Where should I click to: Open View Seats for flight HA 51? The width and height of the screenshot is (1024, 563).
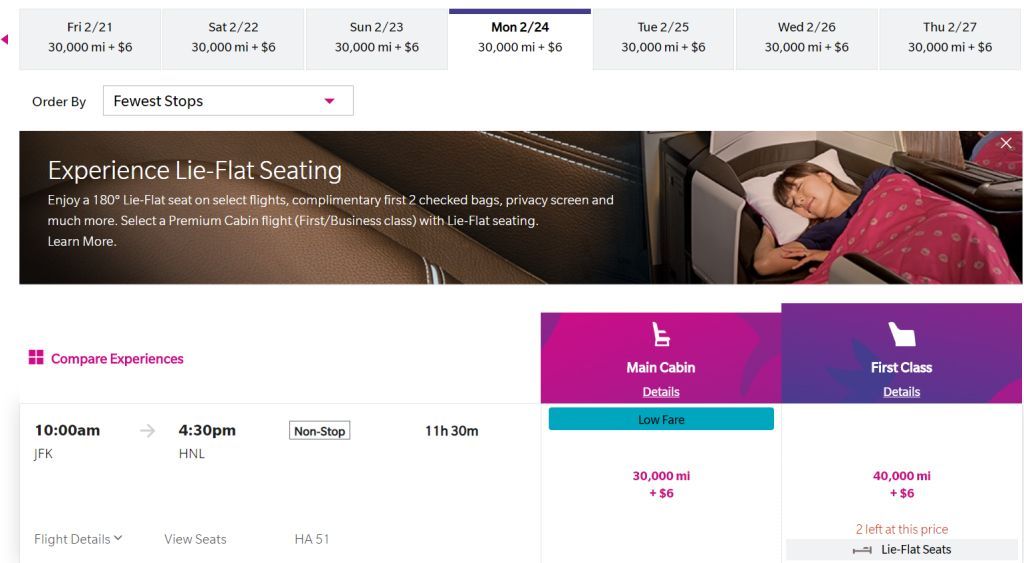point(195,539)
